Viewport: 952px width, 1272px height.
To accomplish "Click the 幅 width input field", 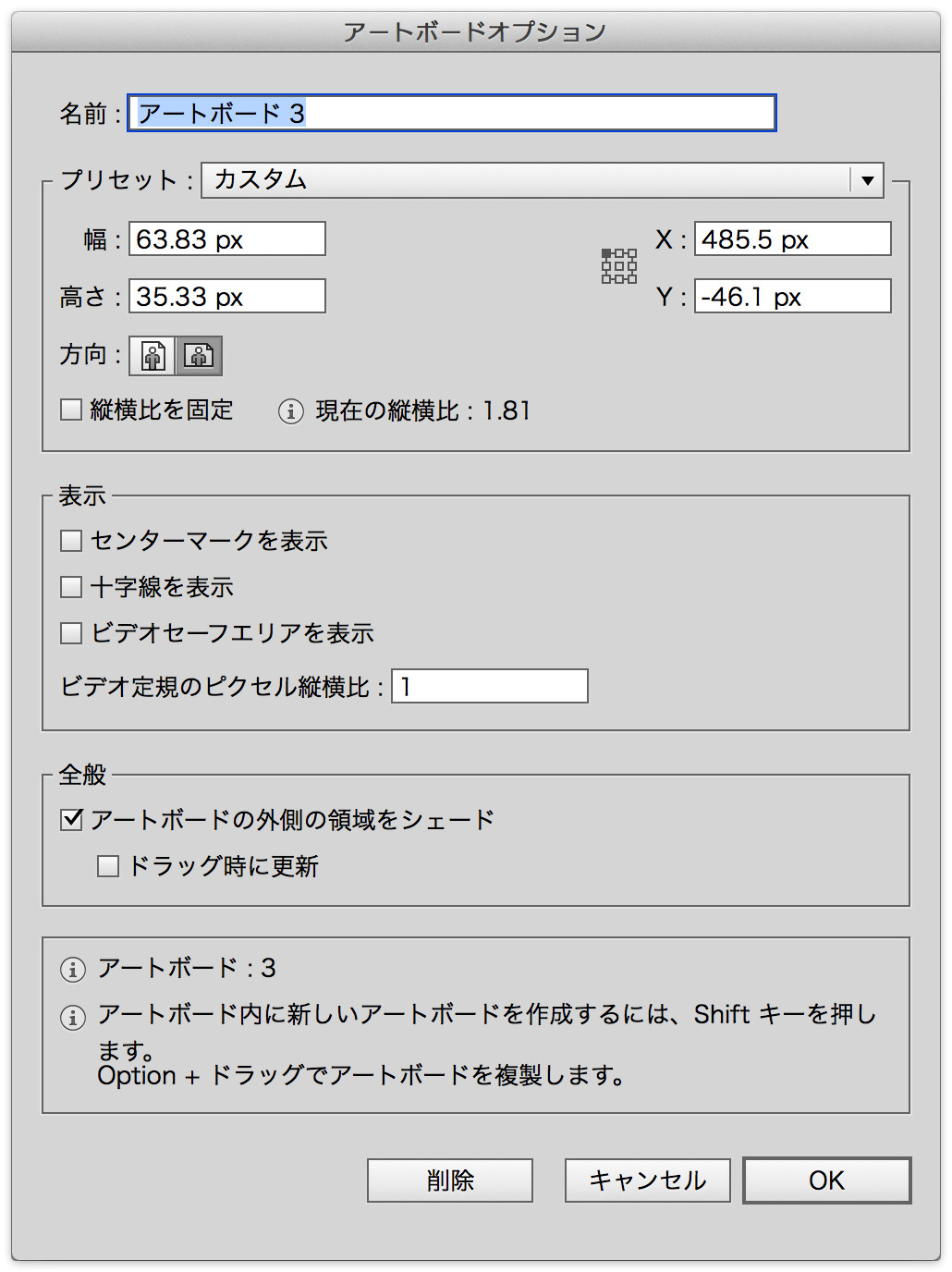I will [x=227, y=238].
